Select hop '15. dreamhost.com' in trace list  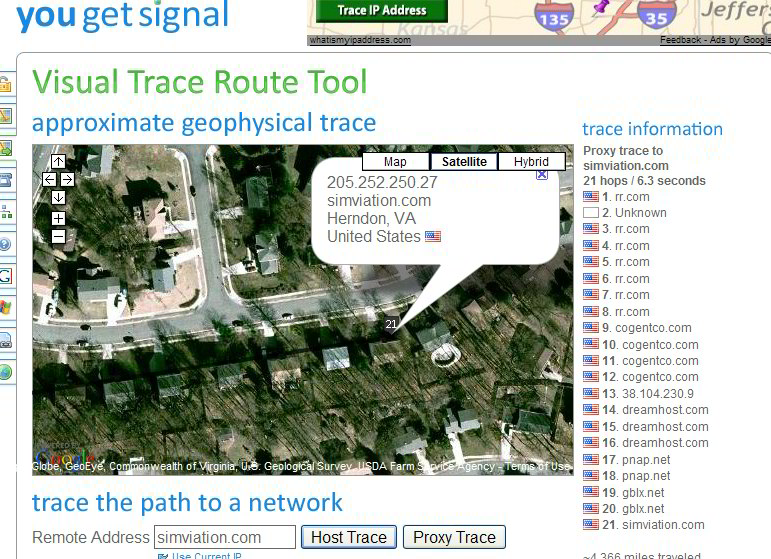pos(655,426)
